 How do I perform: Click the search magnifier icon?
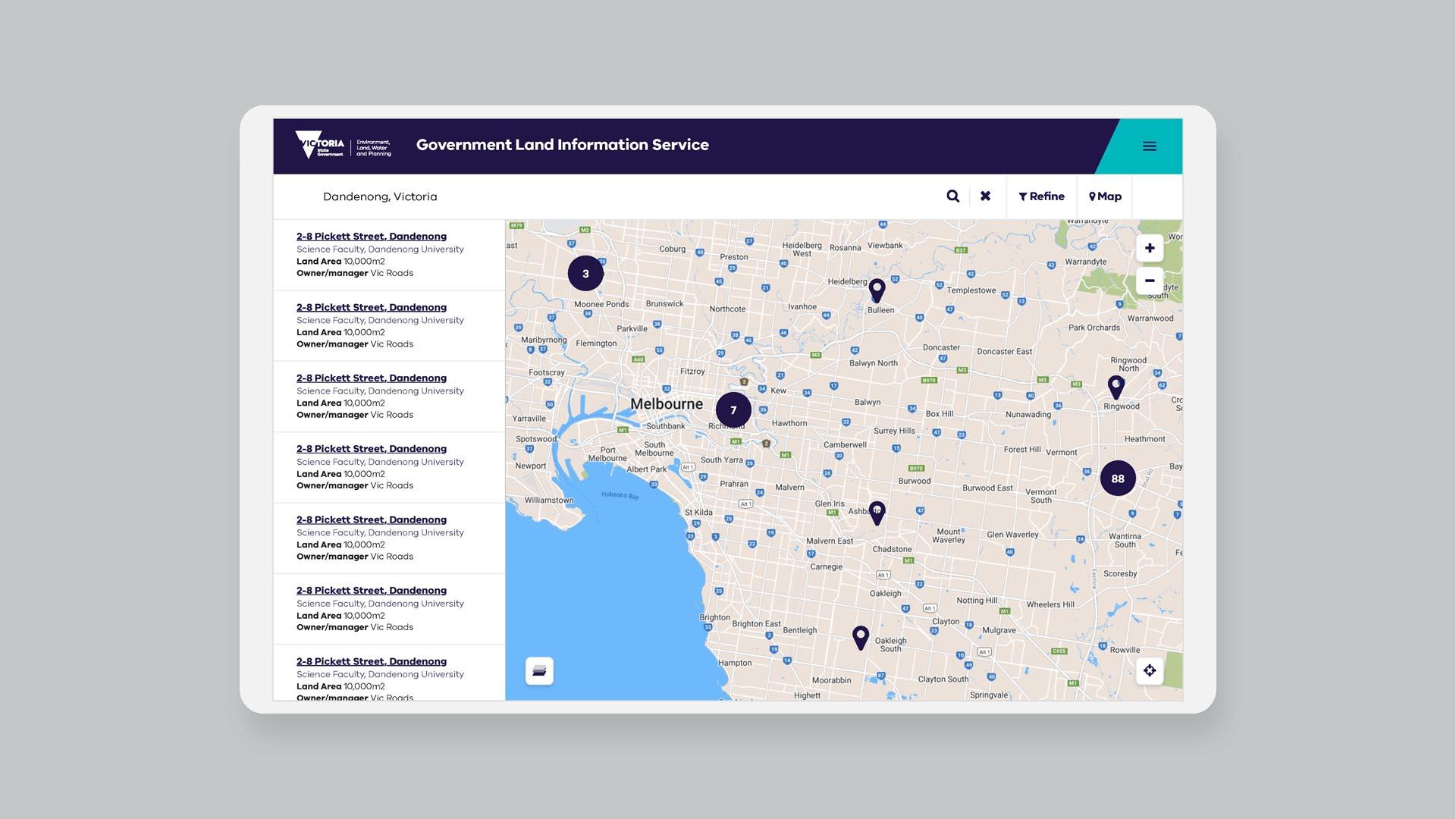coord(952,196)
